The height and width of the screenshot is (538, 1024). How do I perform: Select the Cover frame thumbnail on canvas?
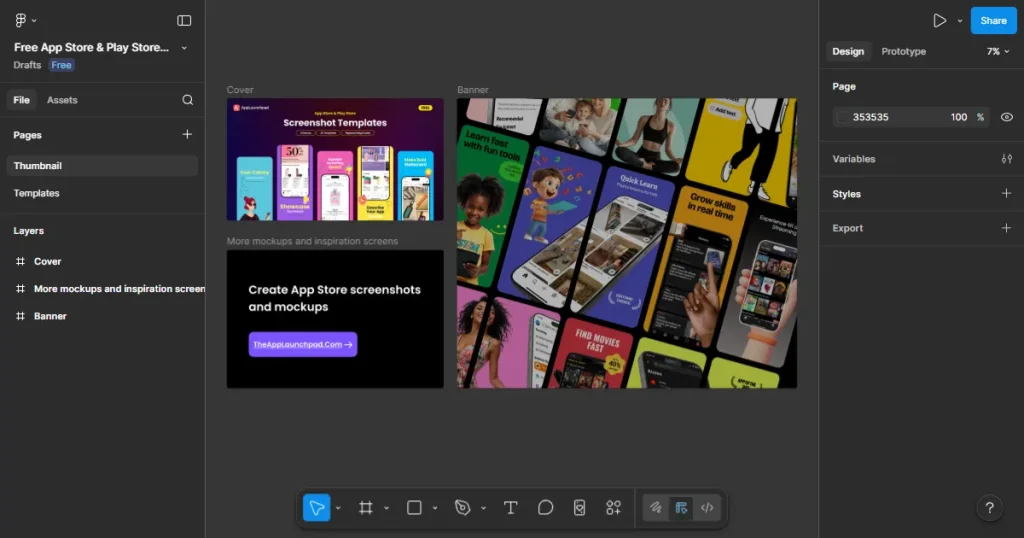coord(335,159)
